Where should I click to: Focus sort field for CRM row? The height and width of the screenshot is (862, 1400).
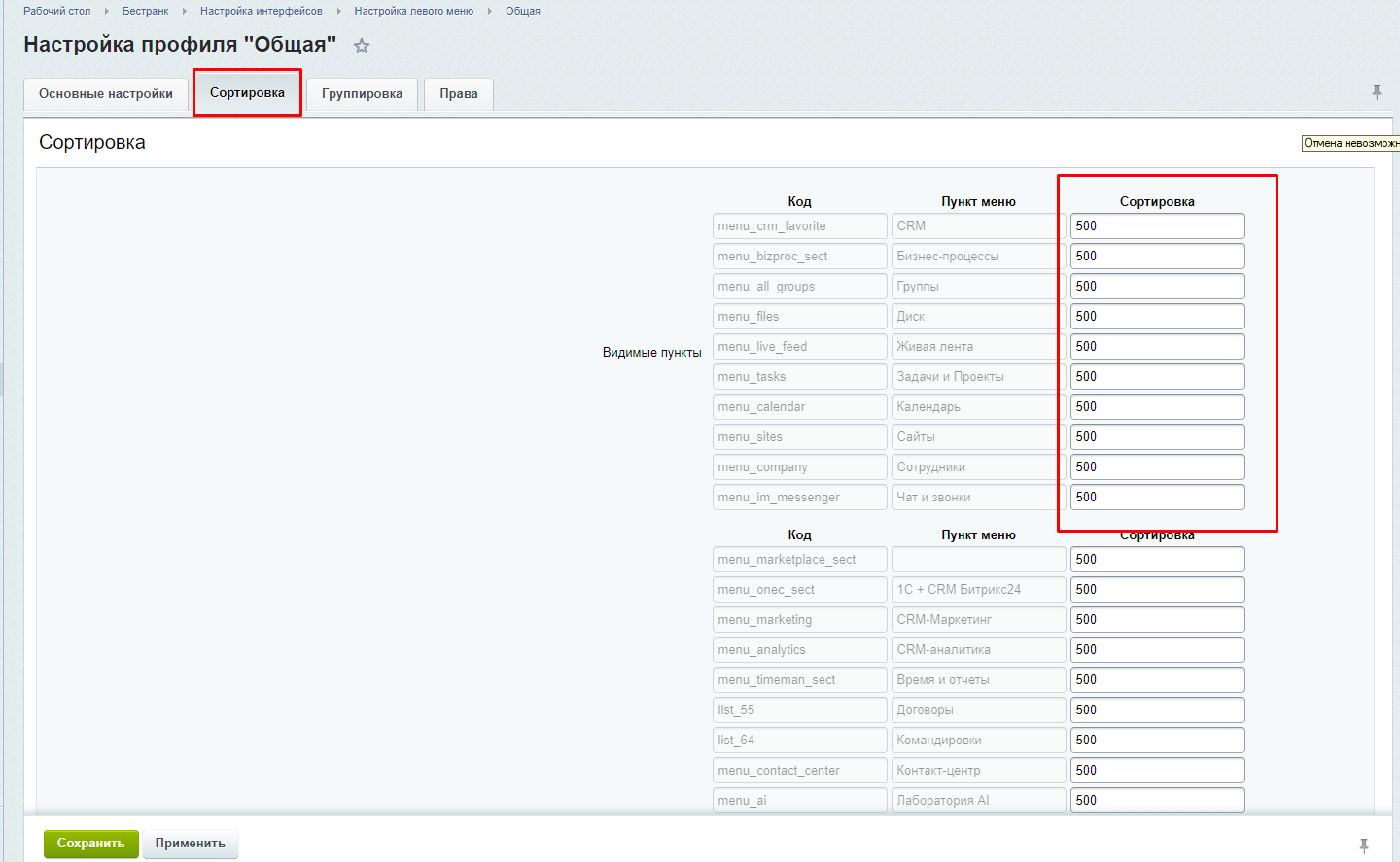[x=1157, y=226]
